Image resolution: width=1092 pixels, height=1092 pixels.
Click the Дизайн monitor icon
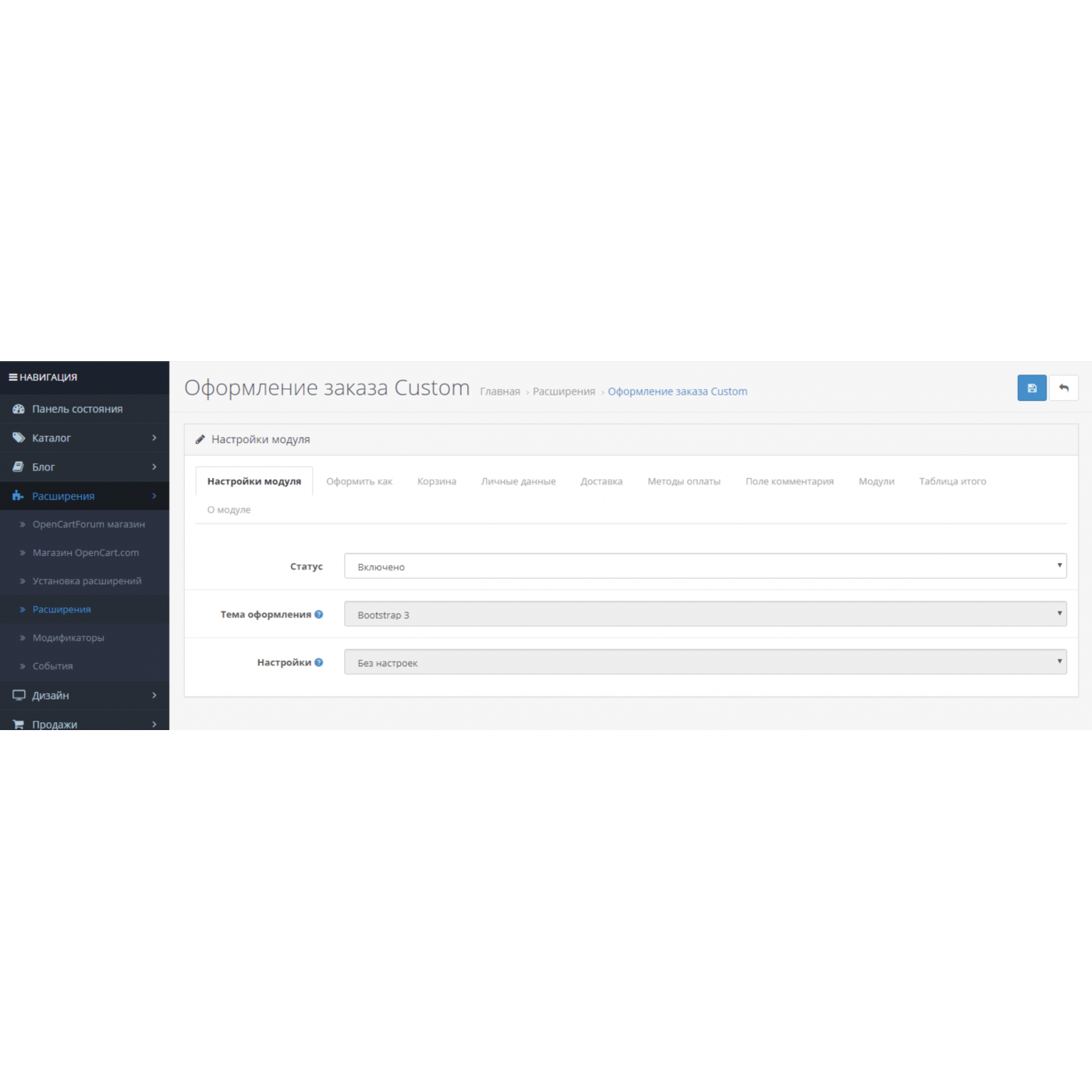(x=19, y=695)
